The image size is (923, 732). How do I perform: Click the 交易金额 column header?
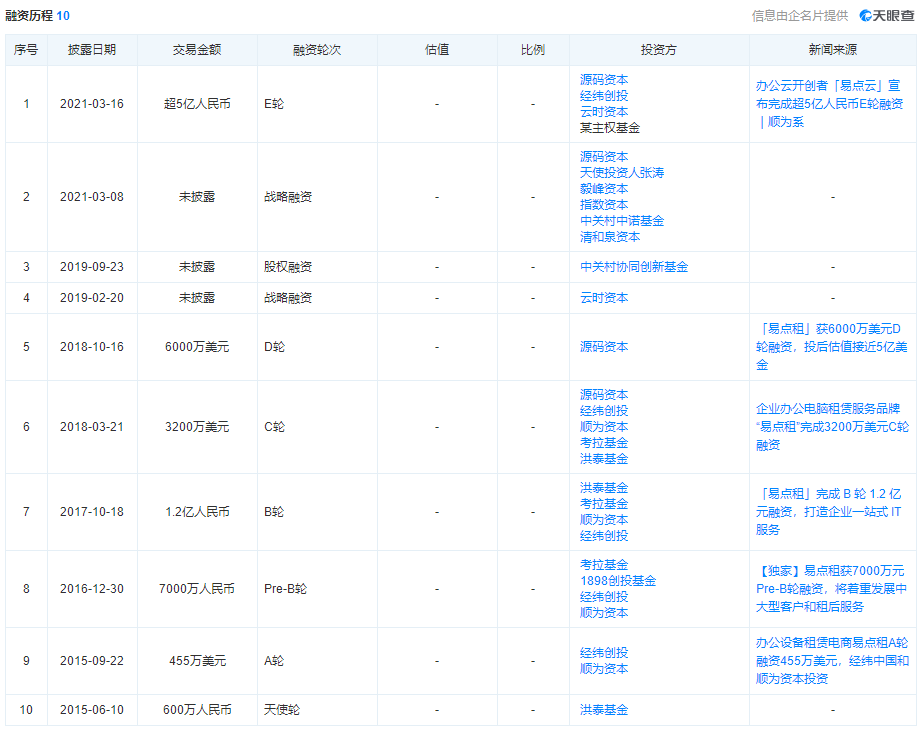point(197,50)
